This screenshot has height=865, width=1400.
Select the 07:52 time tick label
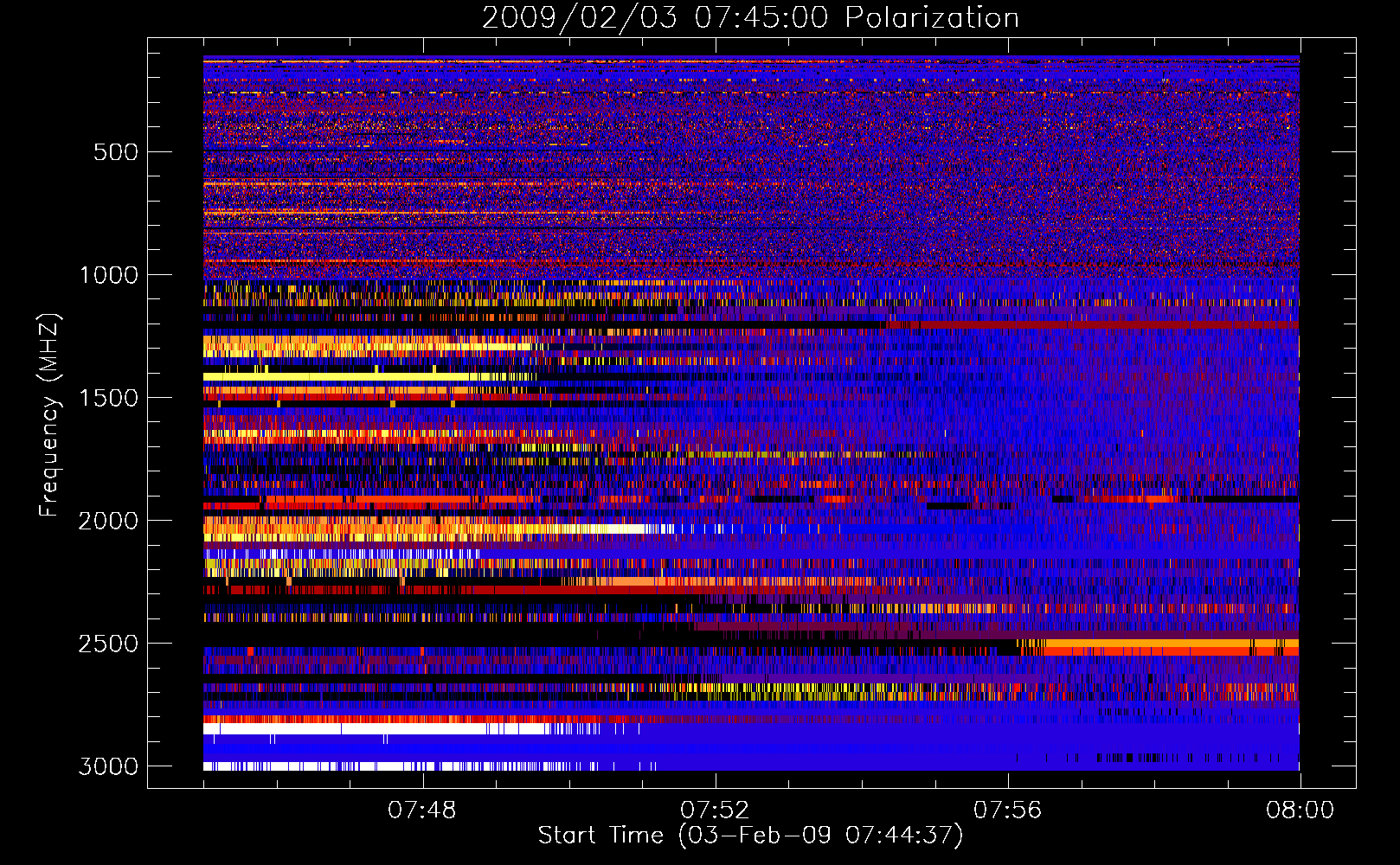[715, 811]
